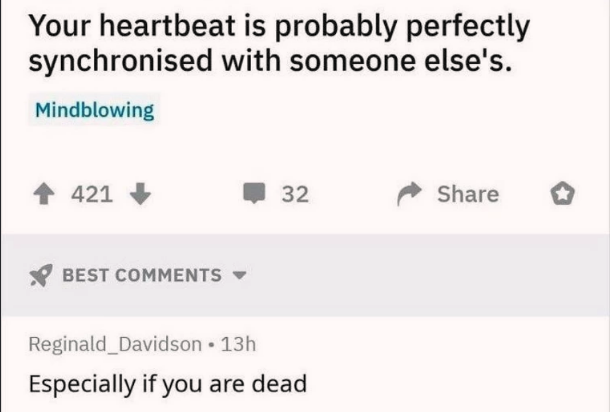The height and width of the screenshot is (412, 610).
Task: Downvote the heartbeat post
Action: tap(139, 194)
